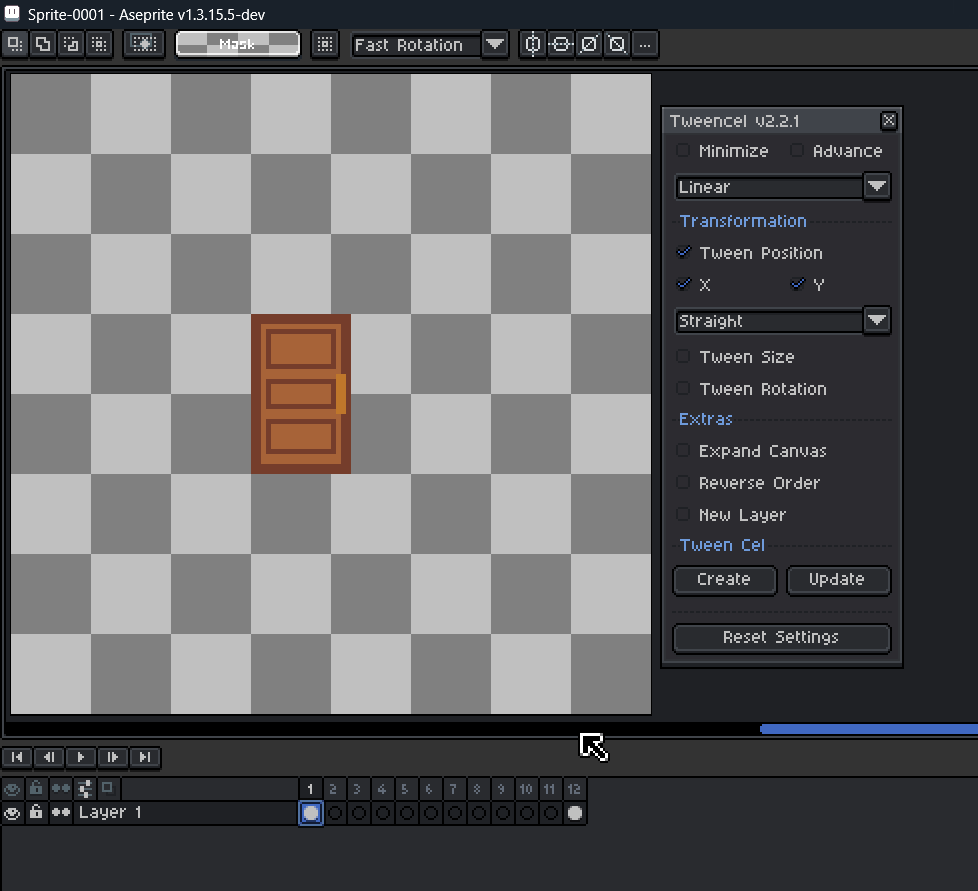Pick the Subtract from selection mode icon
The image size is (978, 891).
click(71, 44)
